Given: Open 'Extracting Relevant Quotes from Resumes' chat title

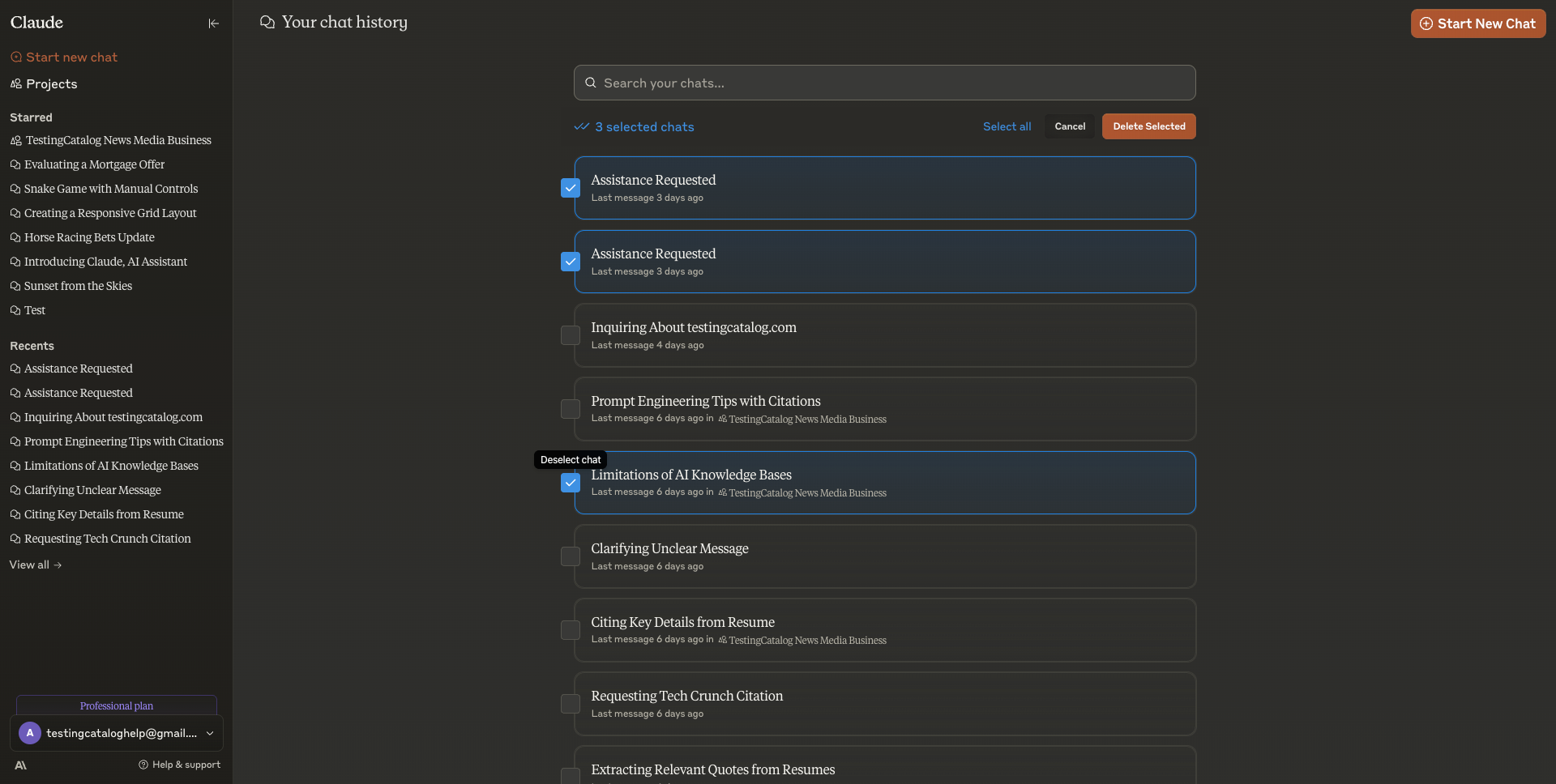Looking at the screenshot, I should point(713,769).
